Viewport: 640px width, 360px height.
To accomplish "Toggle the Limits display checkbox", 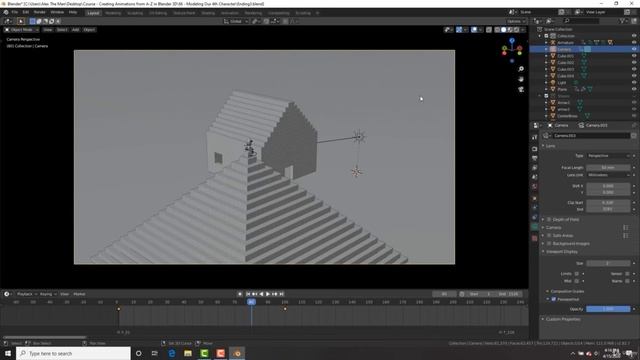I will pyautogui.click(x=577, y=274).
